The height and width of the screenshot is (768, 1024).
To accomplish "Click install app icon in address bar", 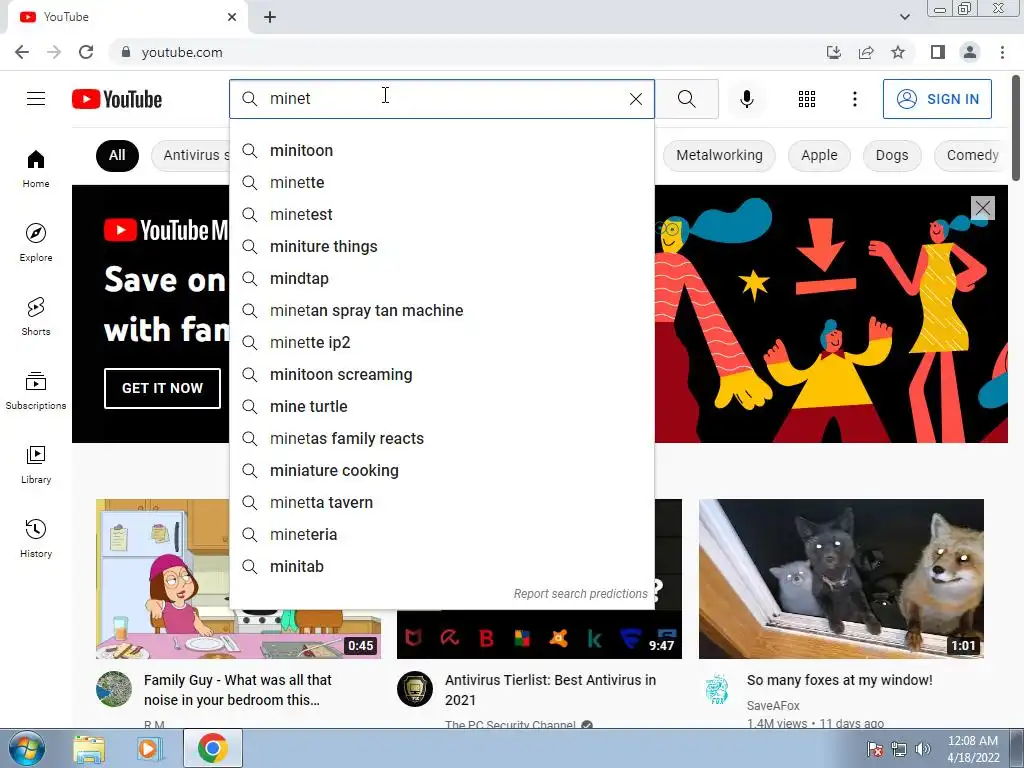I will click(833, 52).
